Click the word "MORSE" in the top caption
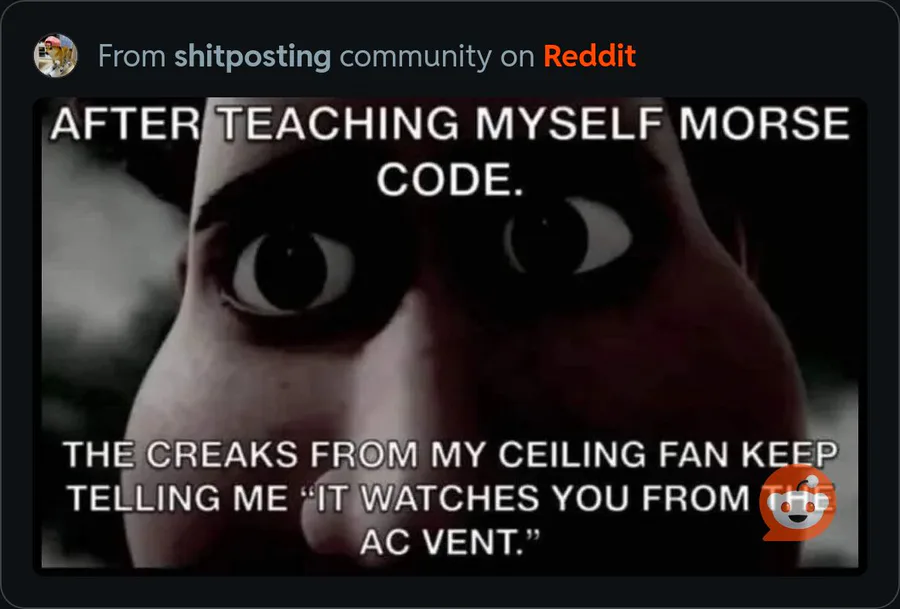 [x=765, y=123]
